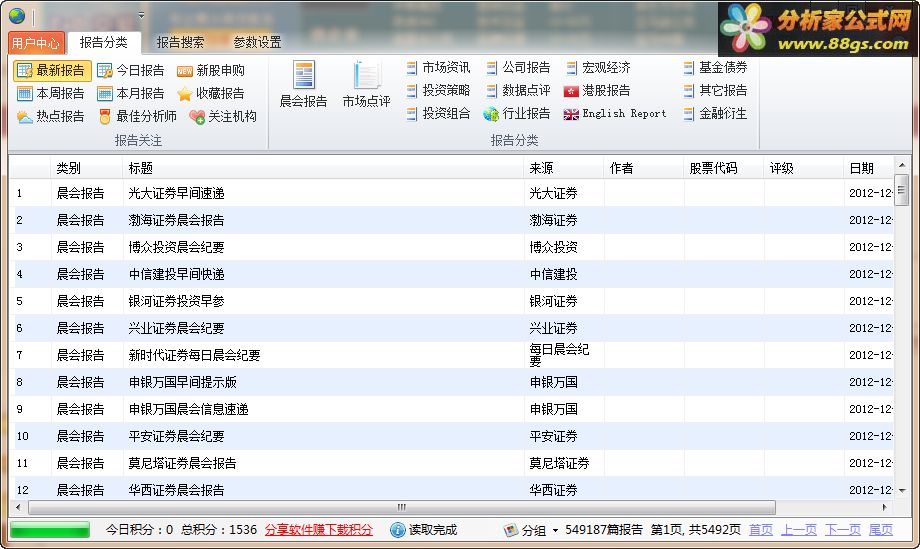This screenshot has width=920, height=549.
Task: Show 本周报告 weekly reports
Action: click(51, 93)
